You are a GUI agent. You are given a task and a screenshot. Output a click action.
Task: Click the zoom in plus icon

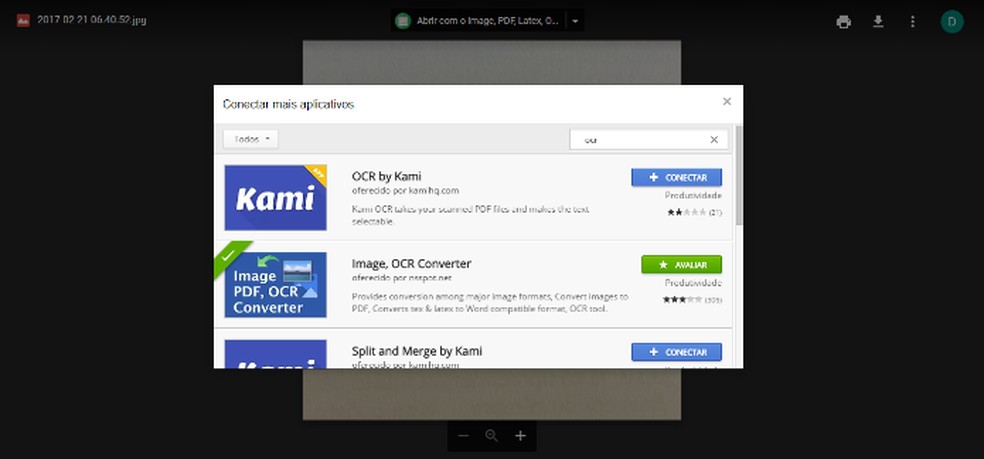pyautogui.click(x=520, y=436)
